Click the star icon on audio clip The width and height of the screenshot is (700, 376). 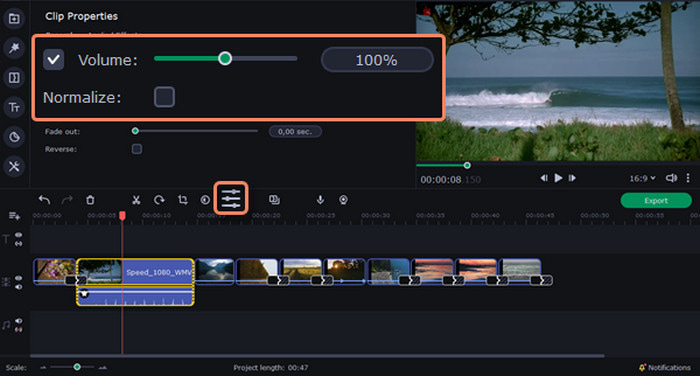coord(84,294)
